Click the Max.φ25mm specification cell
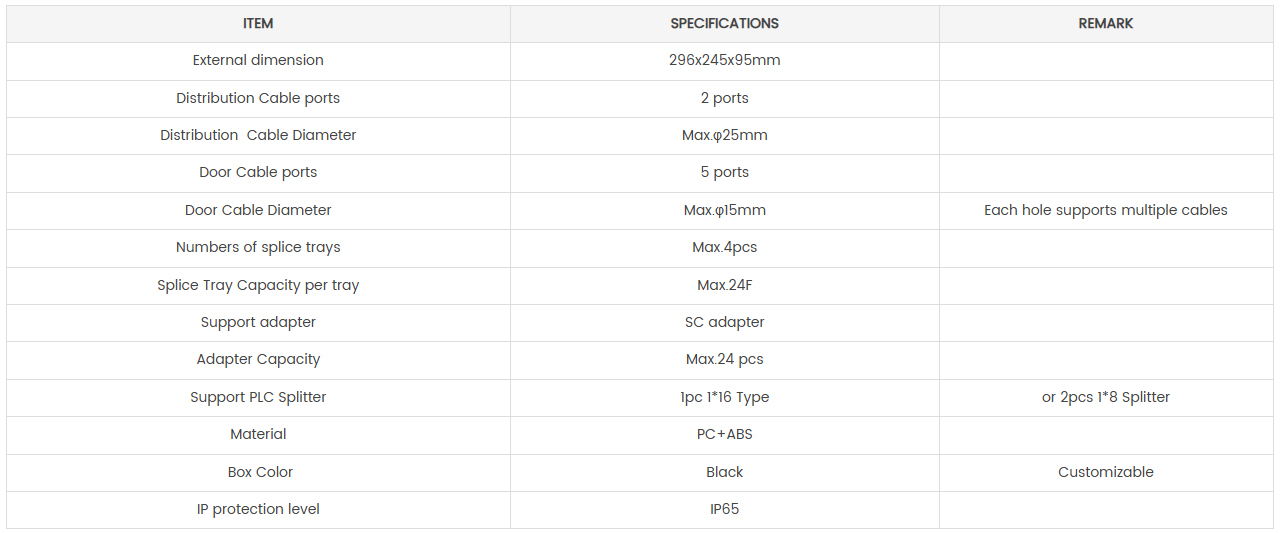 [x=724, y=135]
